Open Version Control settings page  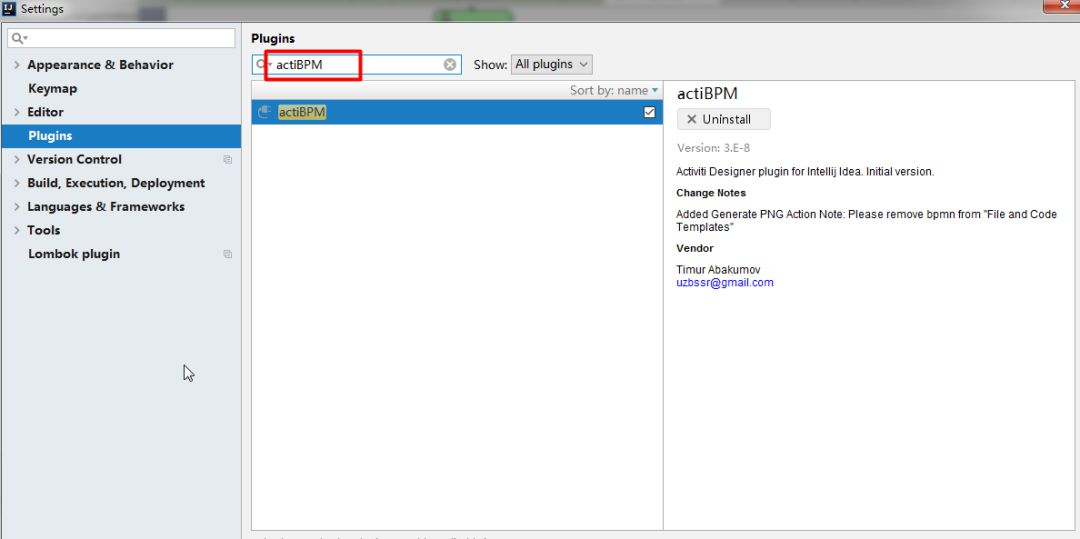point(74,160)
